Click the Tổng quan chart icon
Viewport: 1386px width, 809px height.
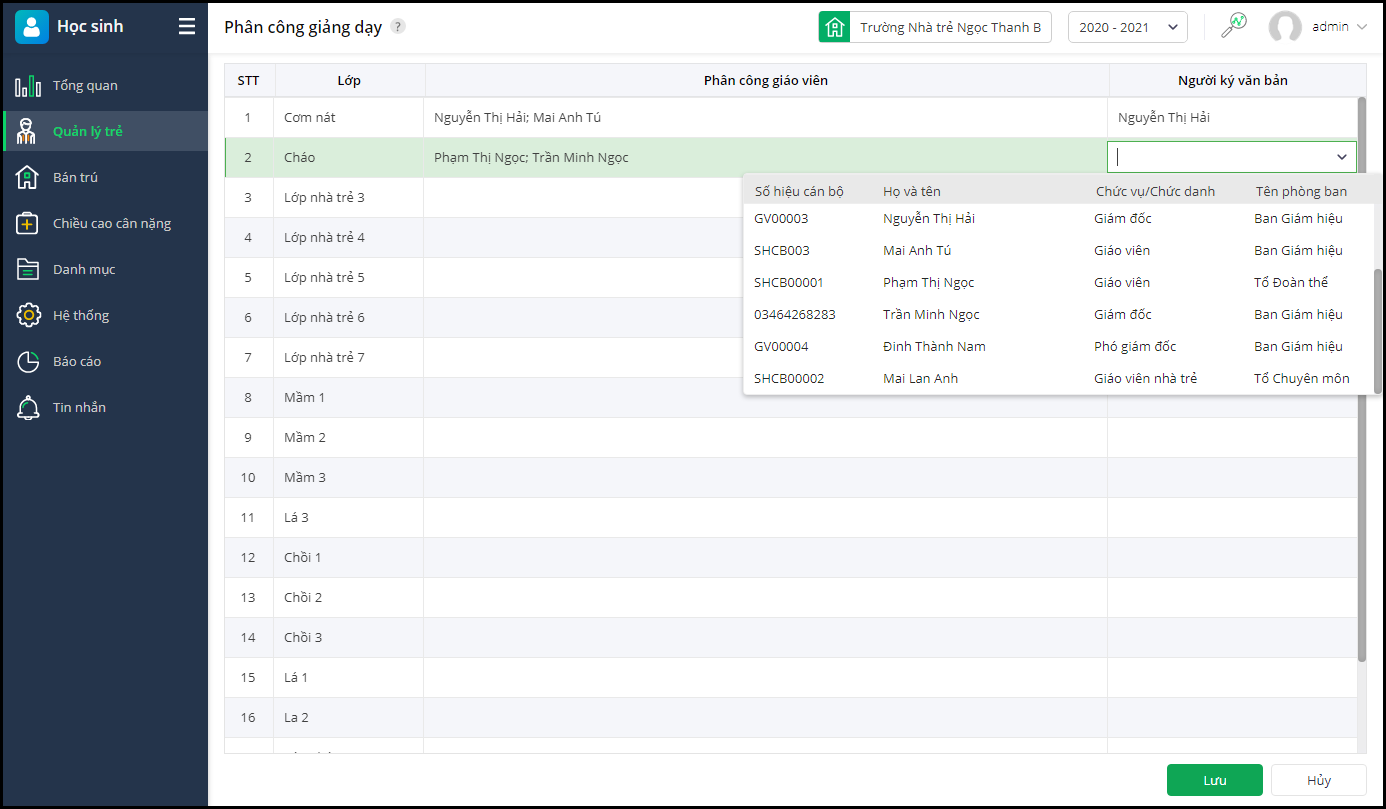pos(28,86)
